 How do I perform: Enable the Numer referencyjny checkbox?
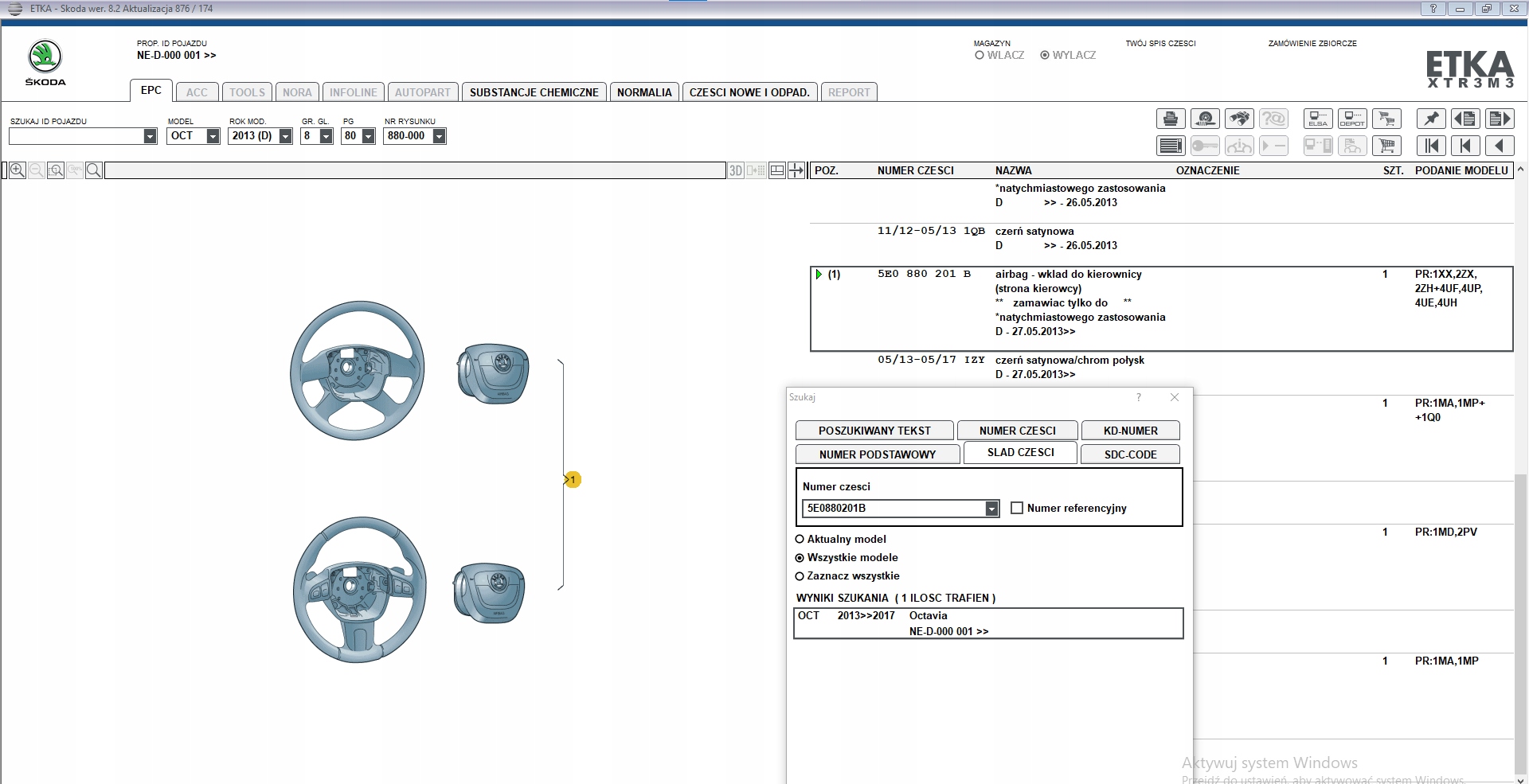pos(1017,508)
